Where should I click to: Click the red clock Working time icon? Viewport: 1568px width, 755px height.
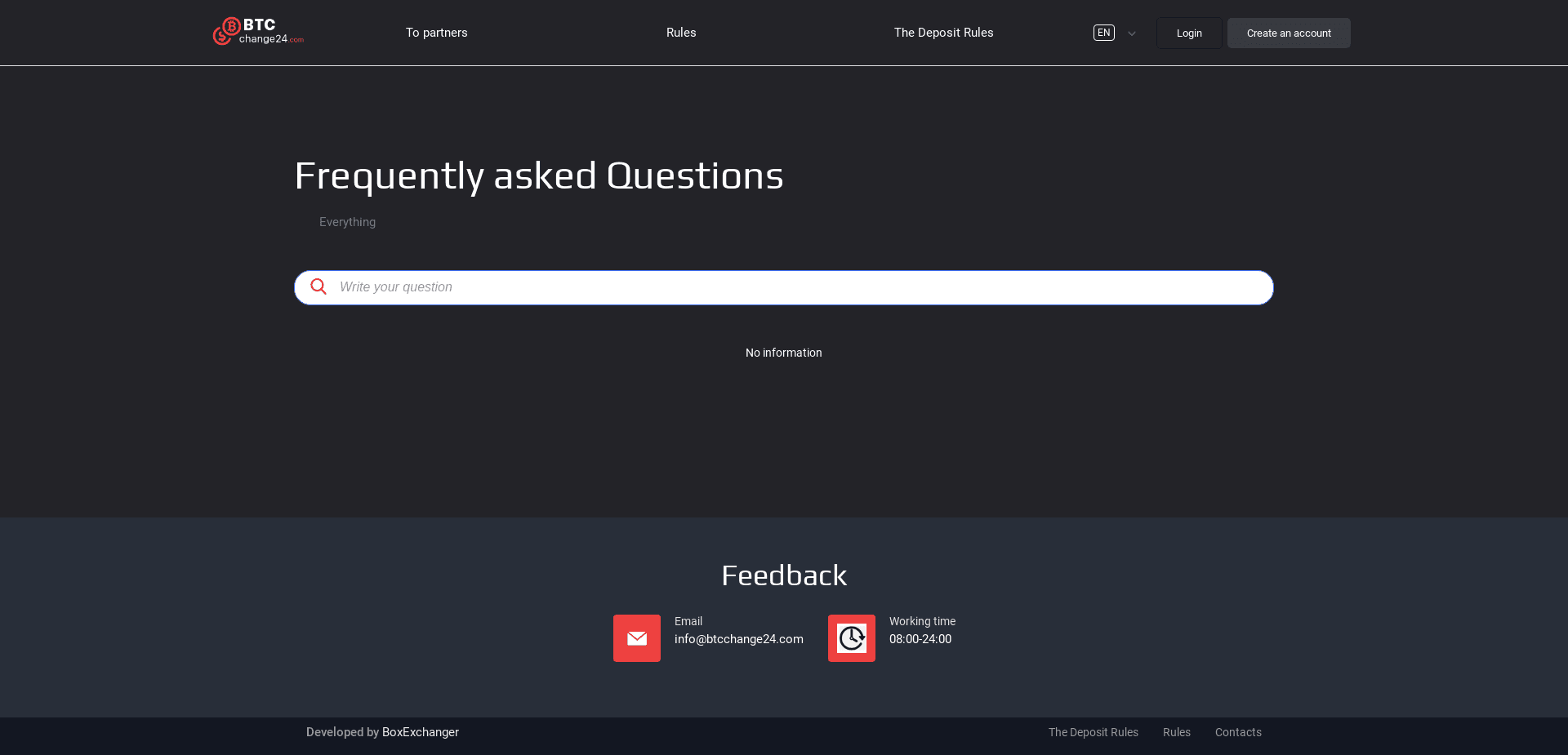point(851,638)
